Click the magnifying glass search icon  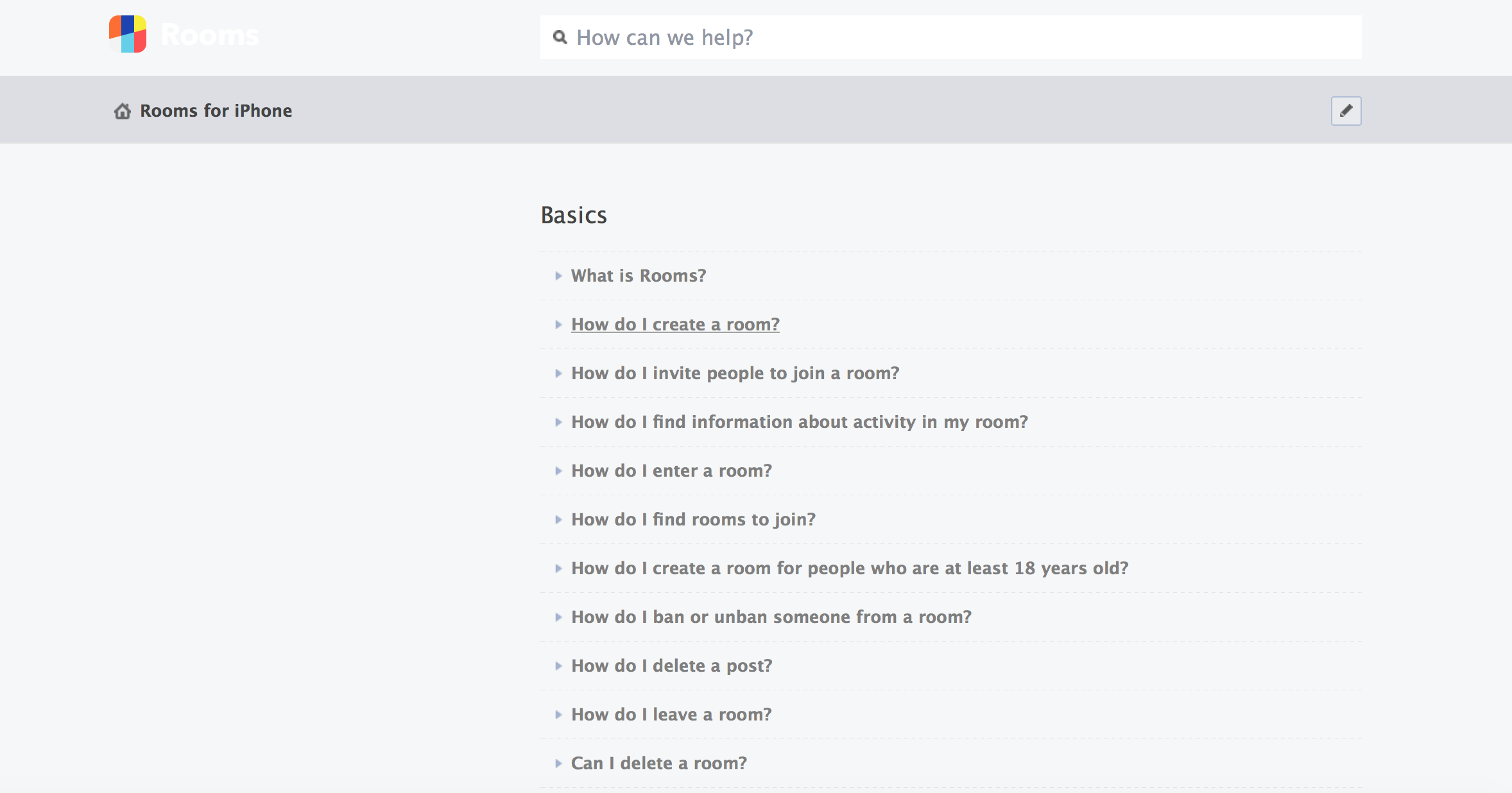[560, 37]
